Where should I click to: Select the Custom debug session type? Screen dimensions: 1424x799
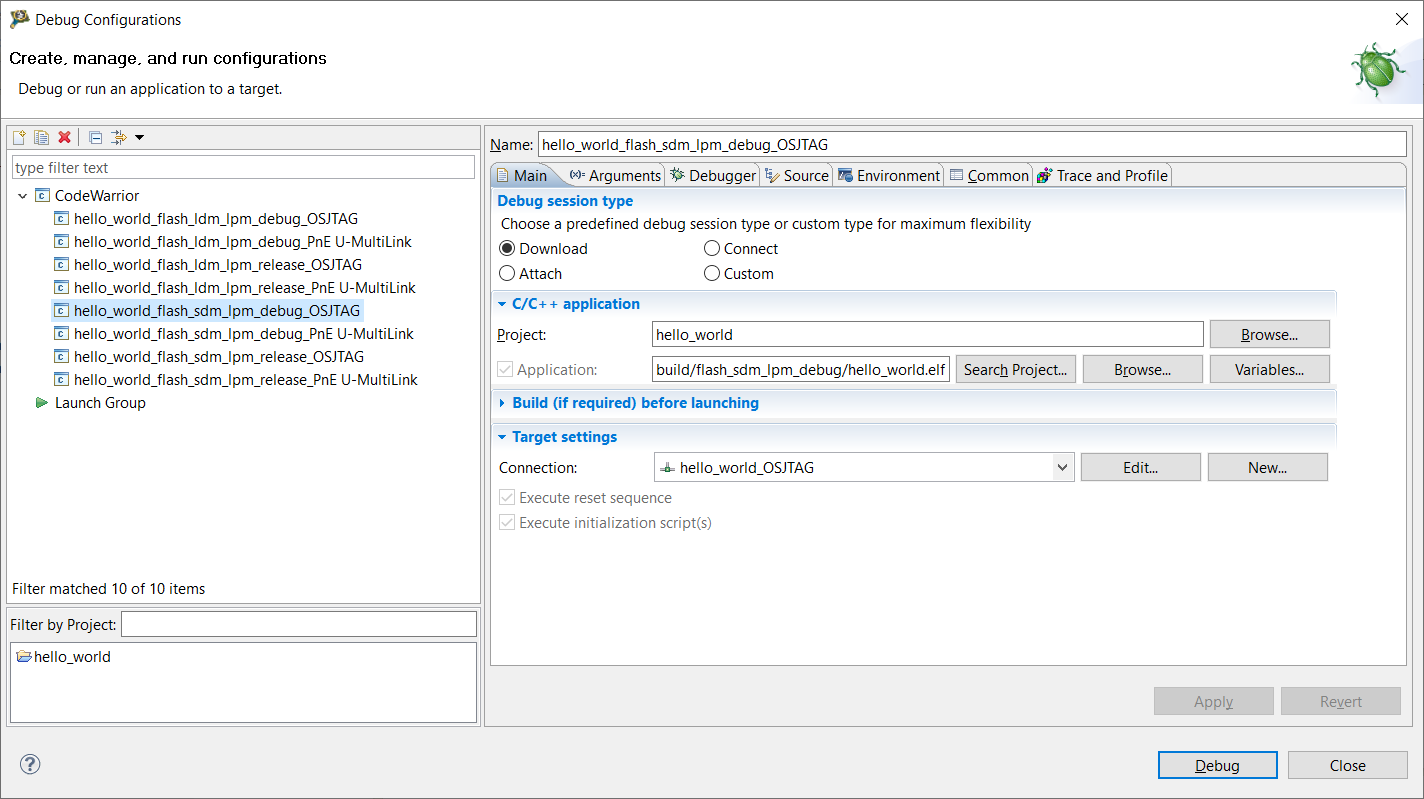(712, 274)
